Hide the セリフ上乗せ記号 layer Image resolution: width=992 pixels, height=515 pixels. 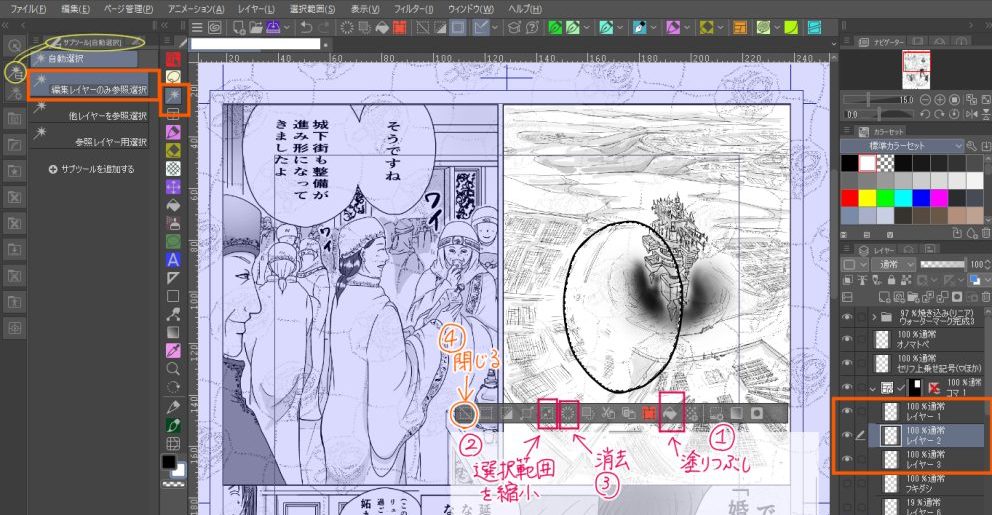coord(847,363)
